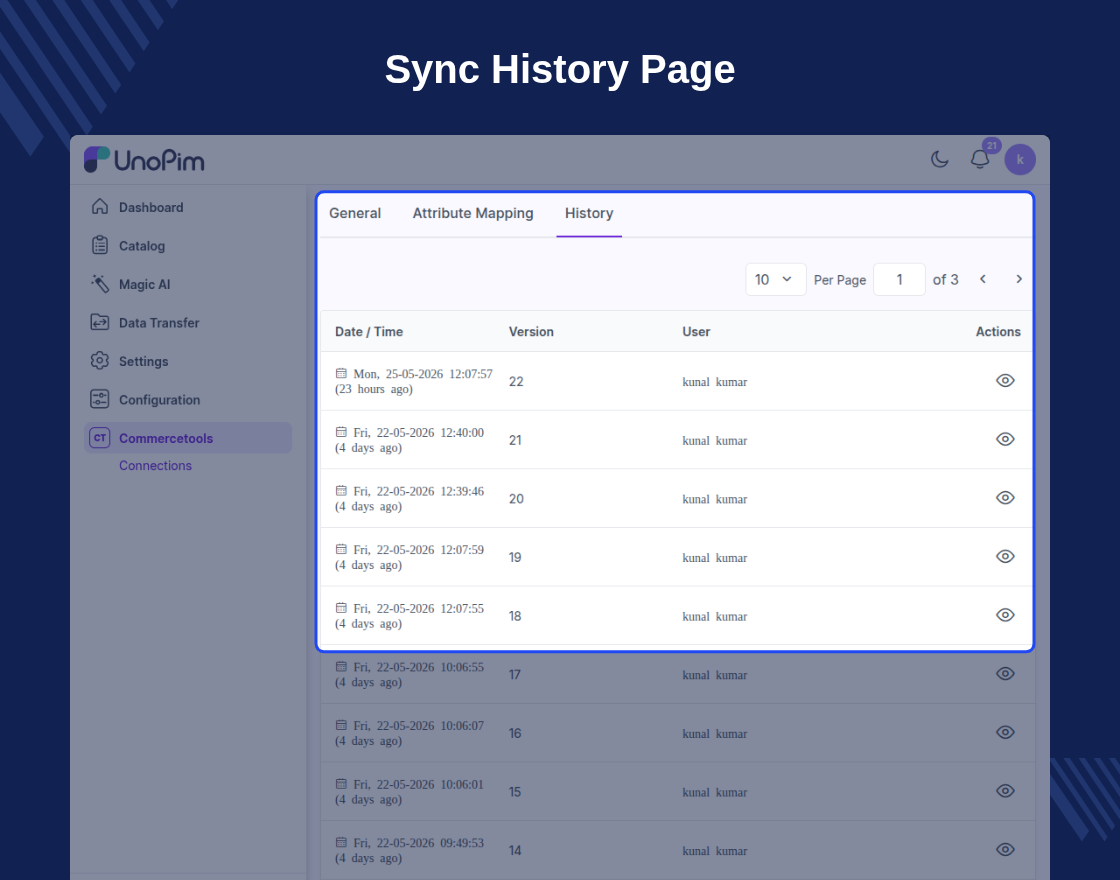Open notifications bell icon
Image resolution: width=1120 pixels, height=880 pixels.
click(x=979, y=159)
